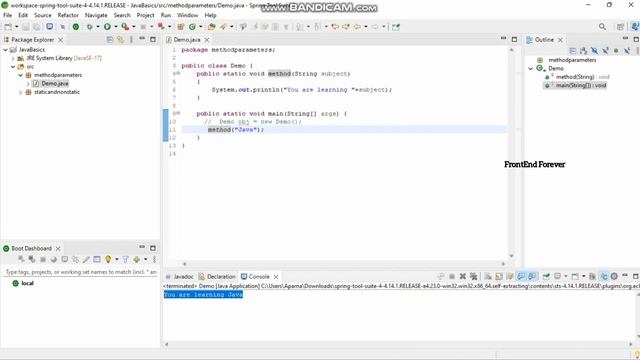Minimize the Package Explorer panel
Image resolution: width=640 pixels, height=360 pixels.
[x=142, y=39]
